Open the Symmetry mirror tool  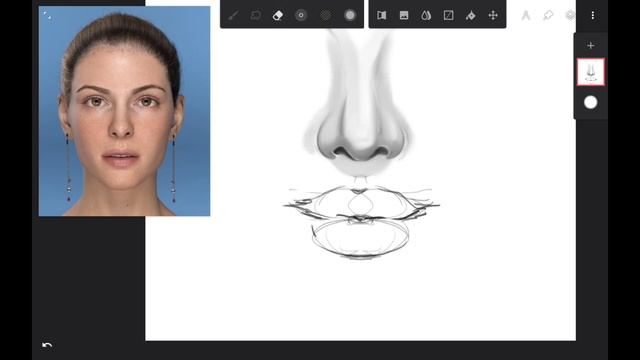382,16
